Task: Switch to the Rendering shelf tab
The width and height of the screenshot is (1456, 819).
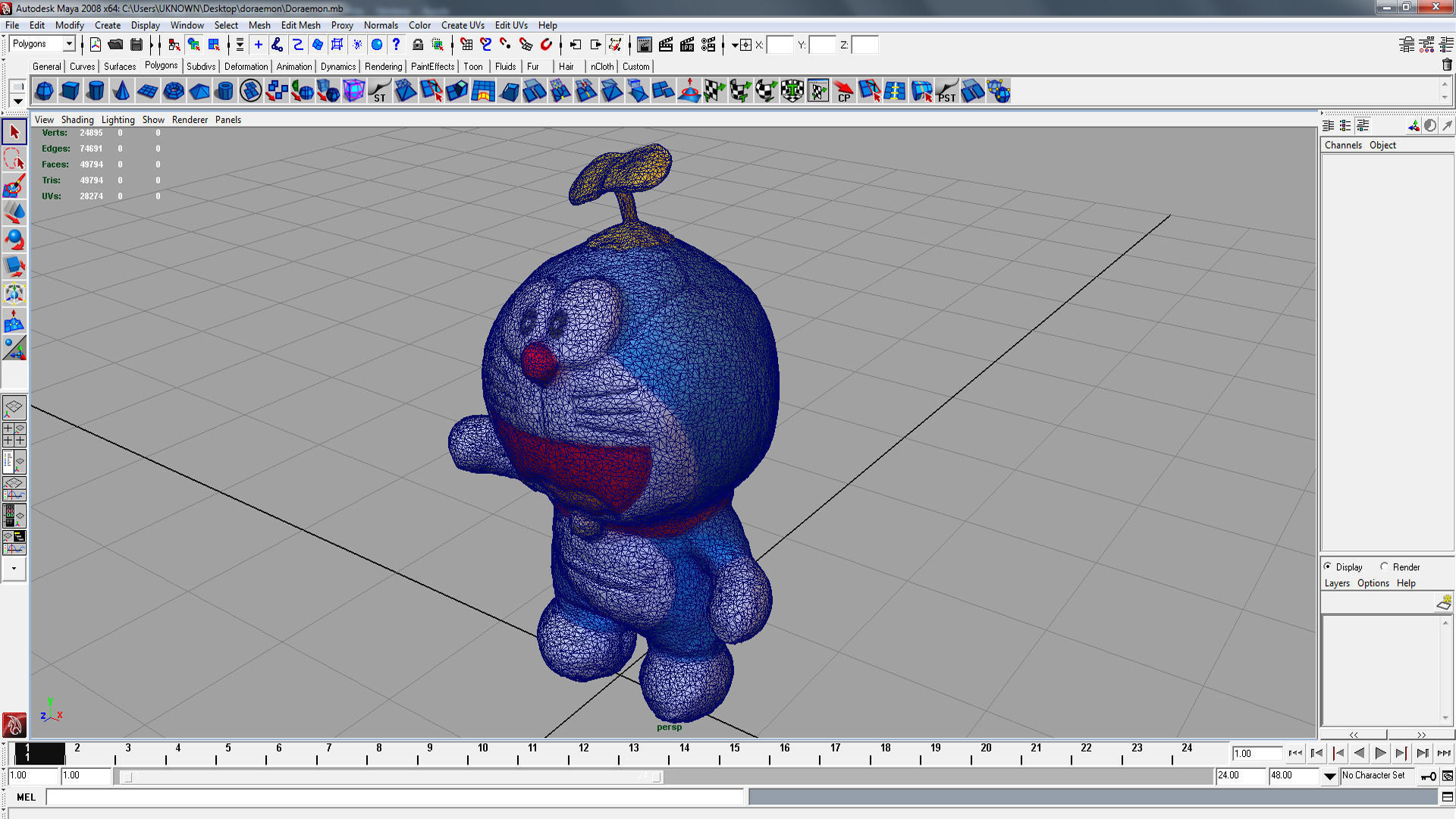Action: (x=383, y=67)
